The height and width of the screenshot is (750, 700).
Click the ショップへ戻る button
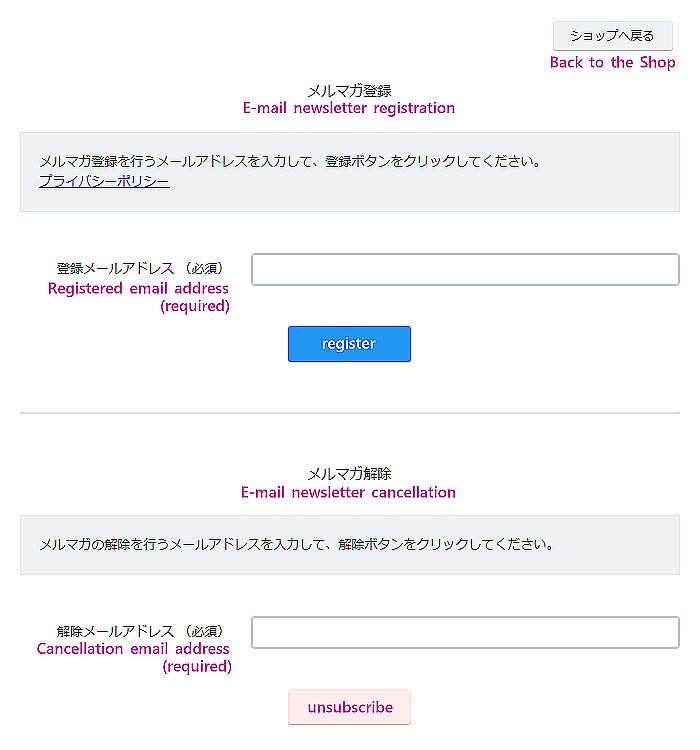point(612,36)
